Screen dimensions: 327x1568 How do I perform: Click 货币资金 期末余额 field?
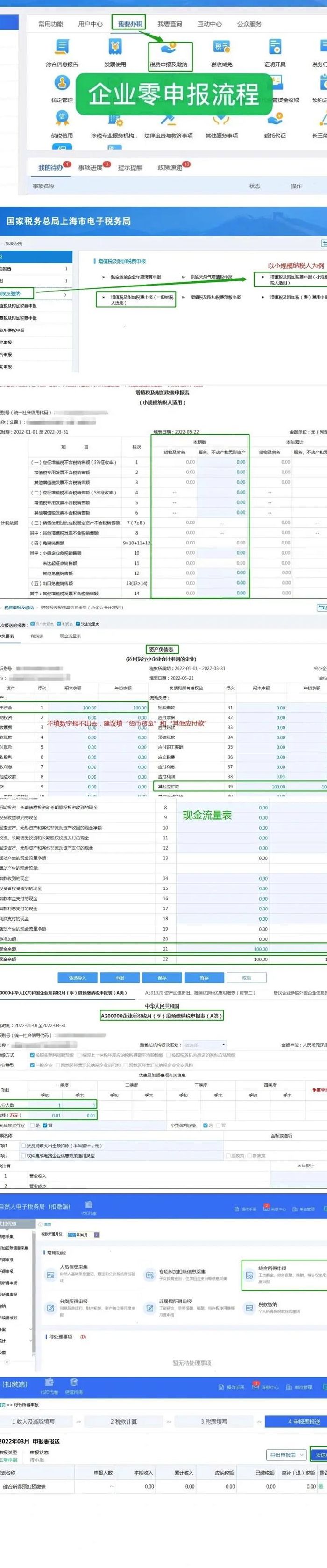72,708
